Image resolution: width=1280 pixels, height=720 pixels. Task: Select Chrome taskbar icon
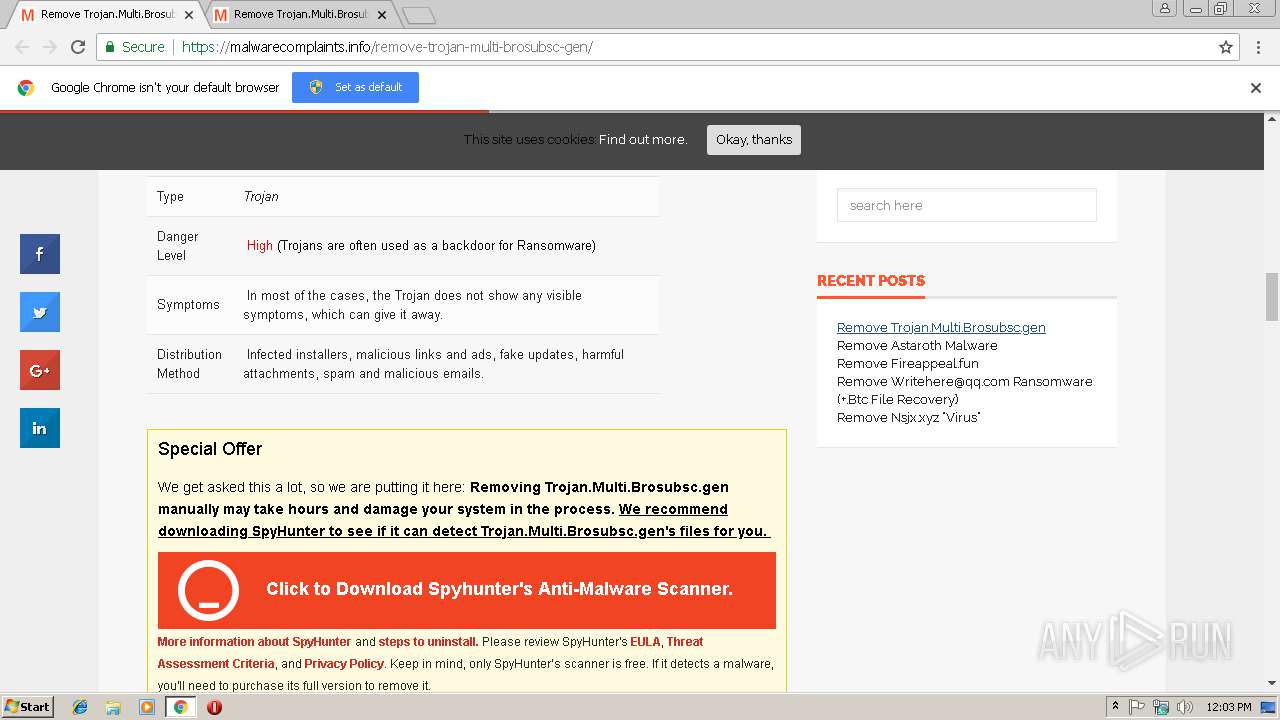[x=180, y=707]
